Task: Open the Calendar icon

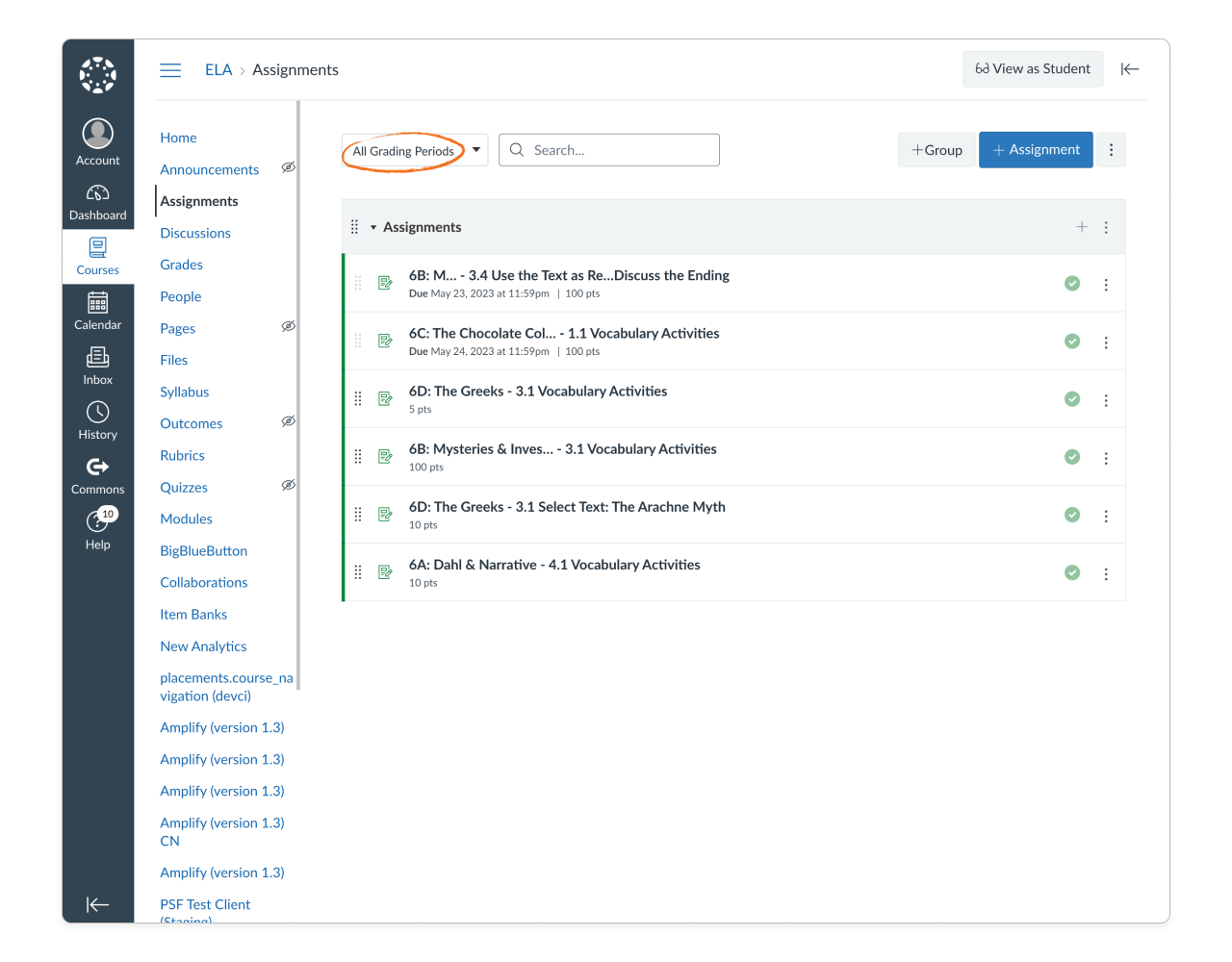Action: pyautogui.click(x=97, y=310)
